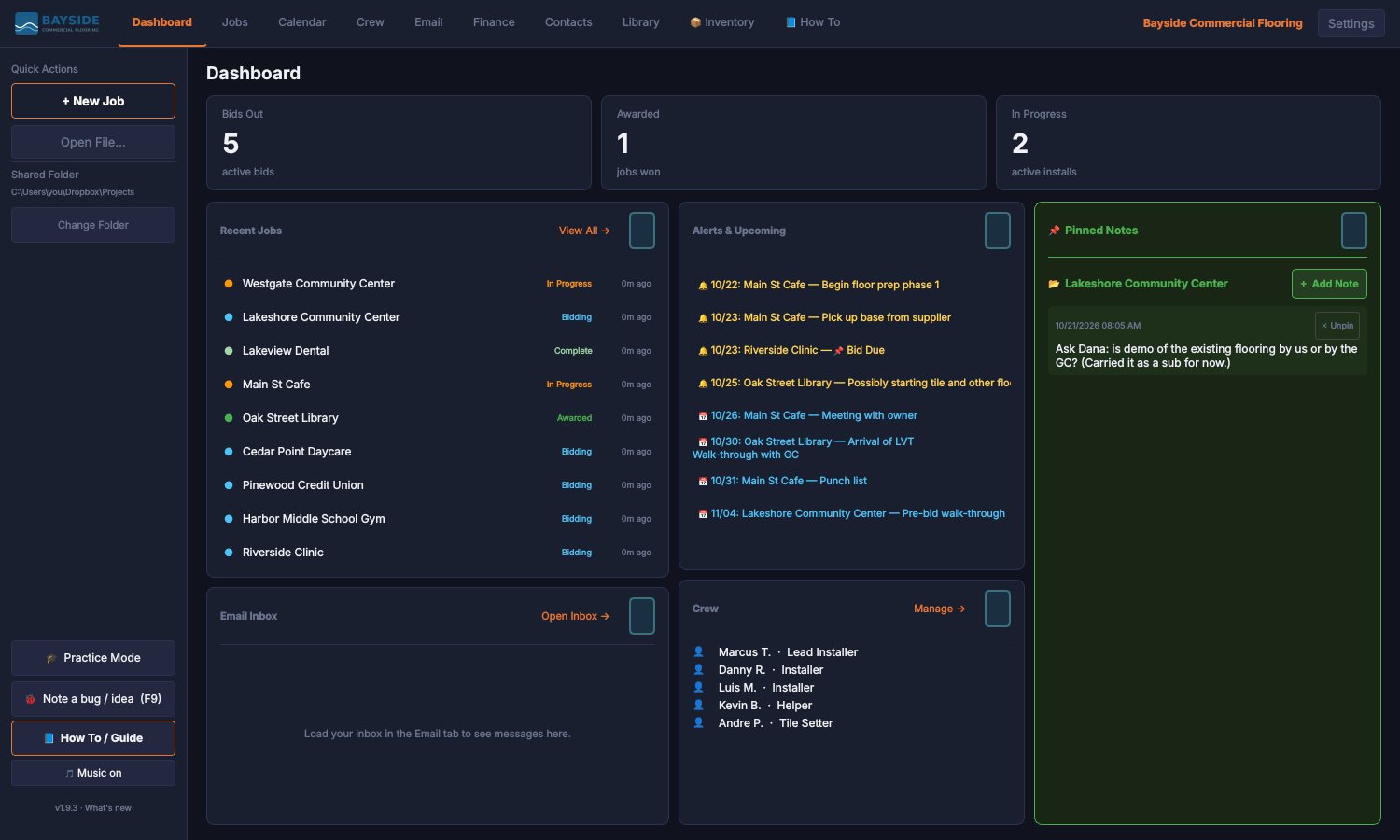Select the Bids Out stat card
1400x840 pixels.
click(x=399, y=143)
